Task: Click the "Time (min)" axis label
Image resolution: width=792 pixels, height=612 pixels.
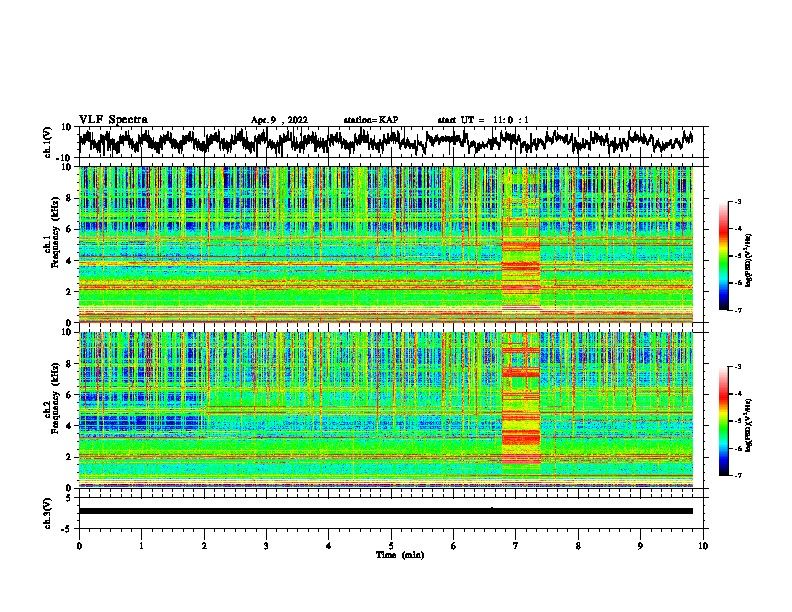Action: click(400, 555)
